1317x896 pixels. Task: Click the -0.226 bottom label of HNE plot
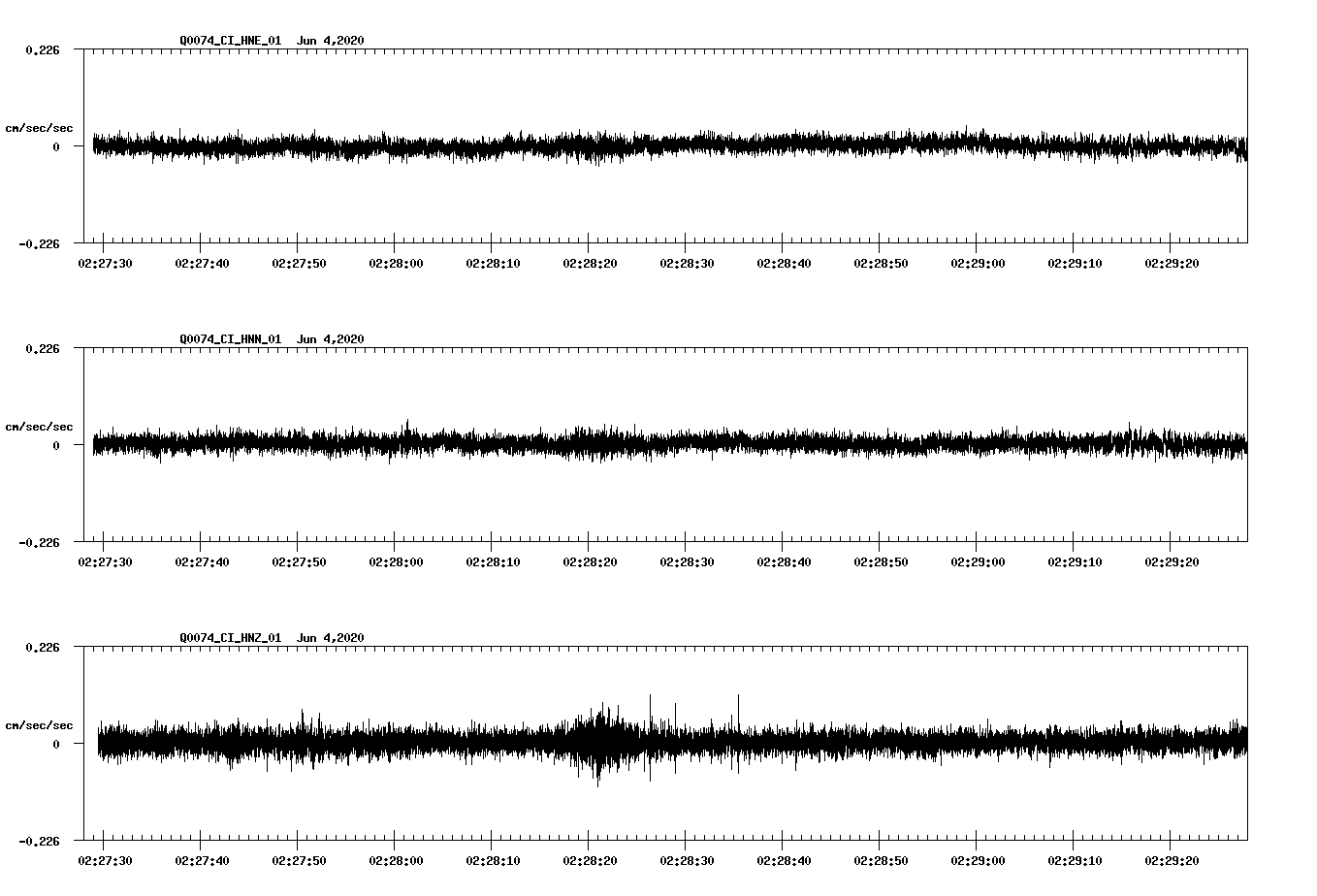point(40,243)
